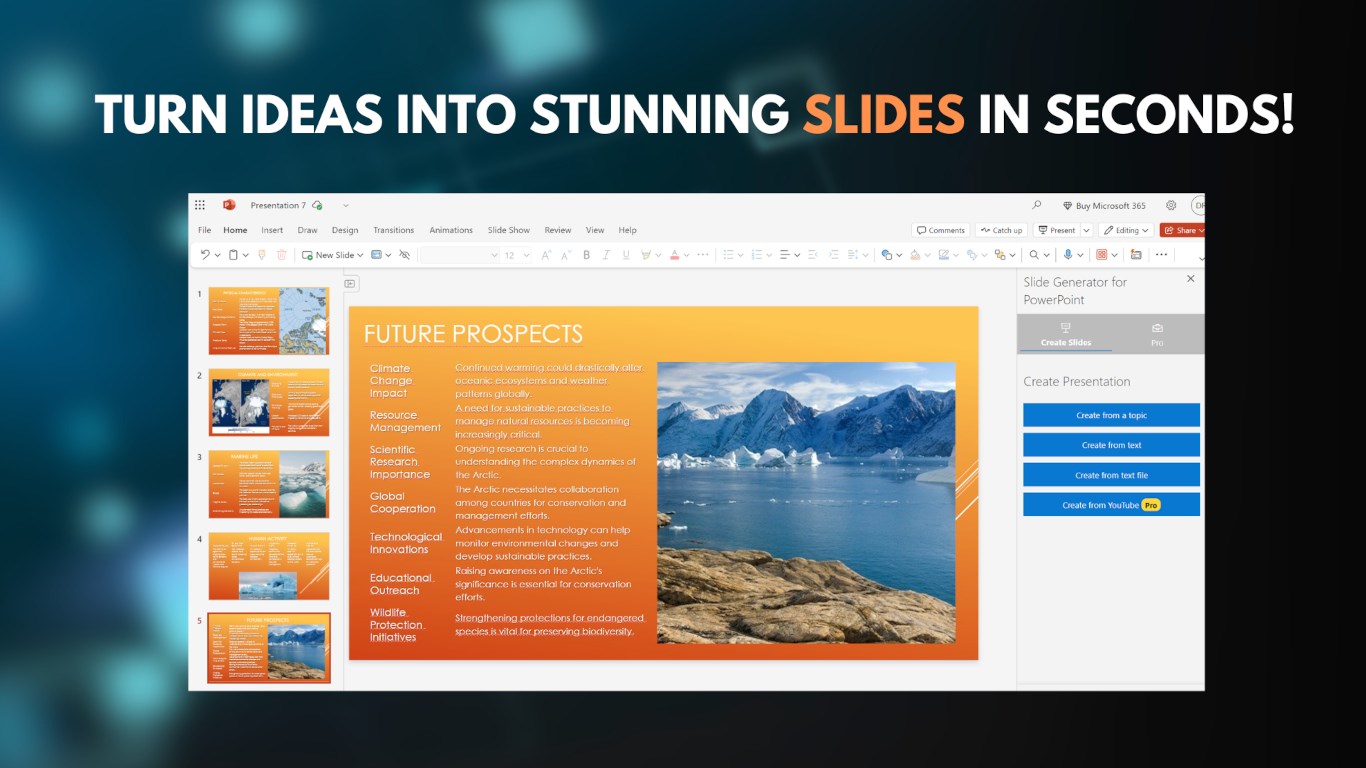Click the Search magnifier in the title bar
The width and height of the screenshot is (1366, 768).
(x=1037, y=205)
